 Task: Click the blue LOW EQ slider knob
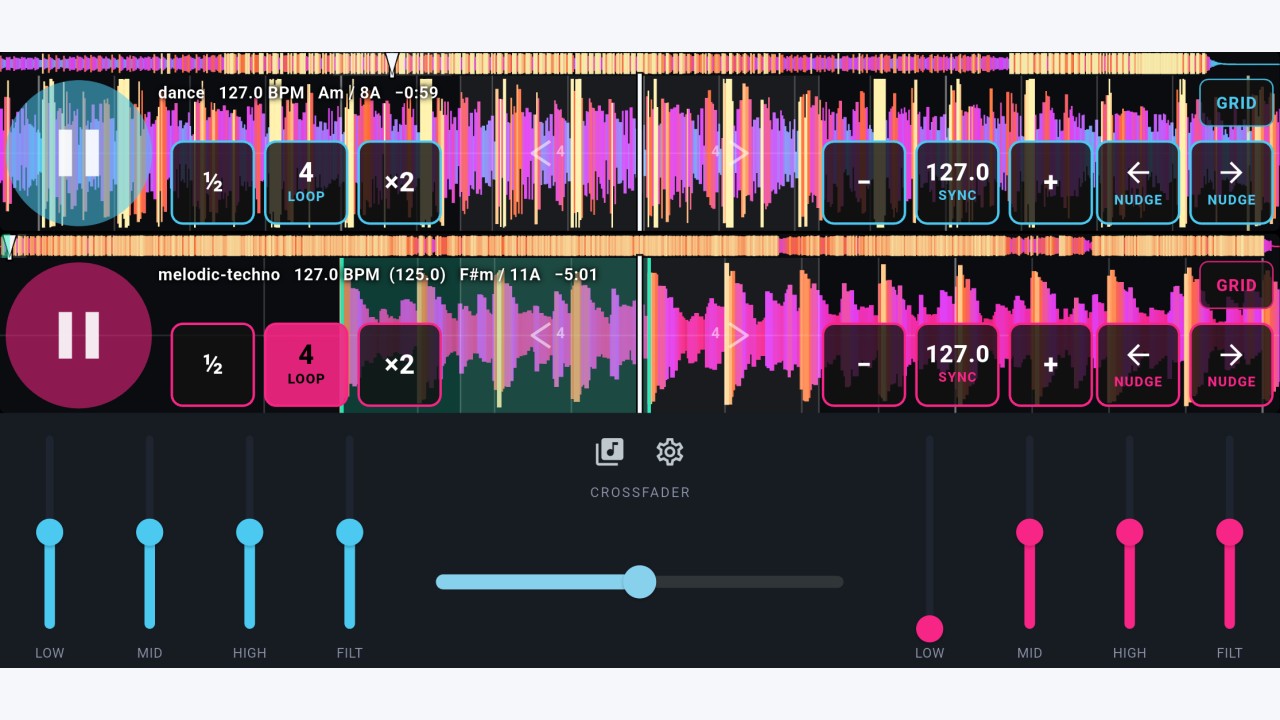pos(50,532)
